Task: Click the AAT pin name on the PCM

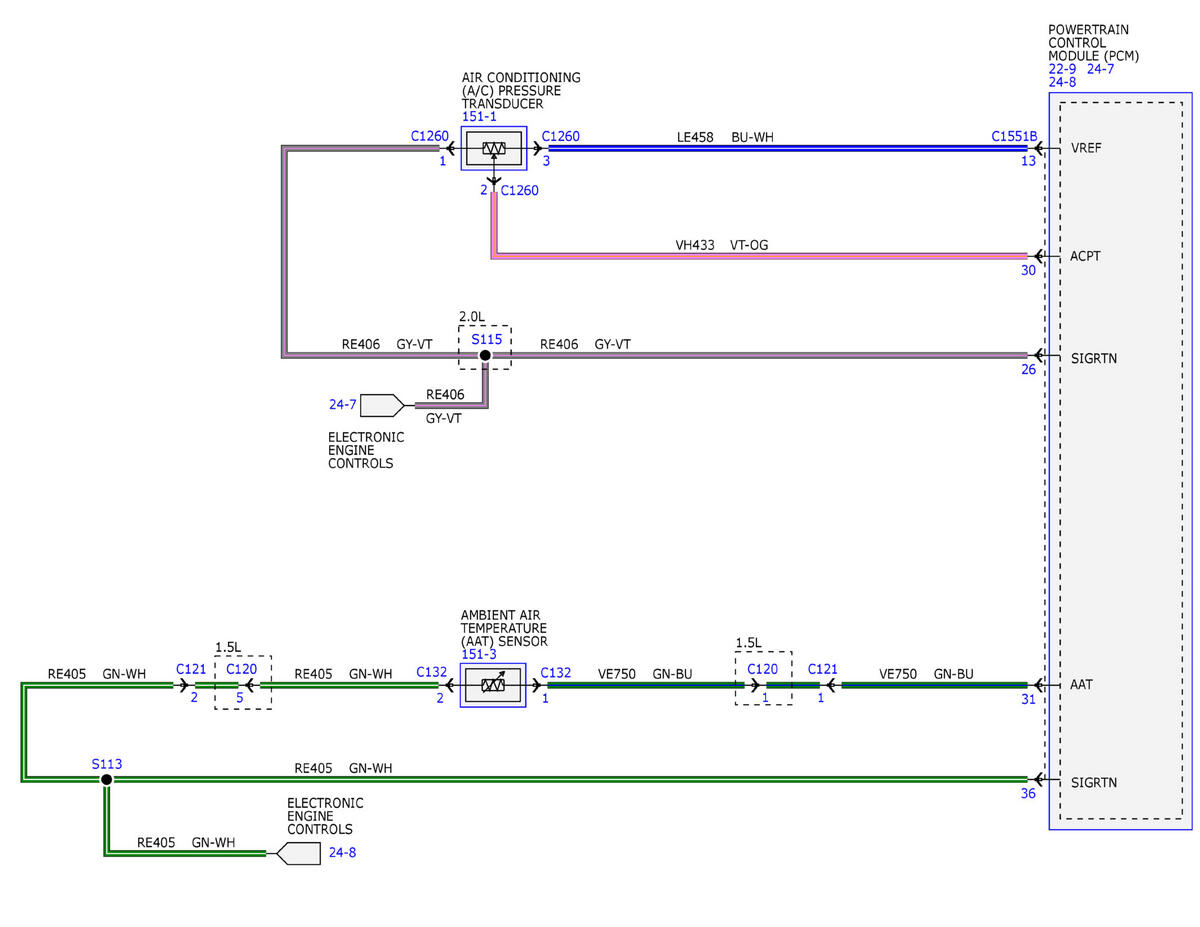Action: (x=1081, y=685)
